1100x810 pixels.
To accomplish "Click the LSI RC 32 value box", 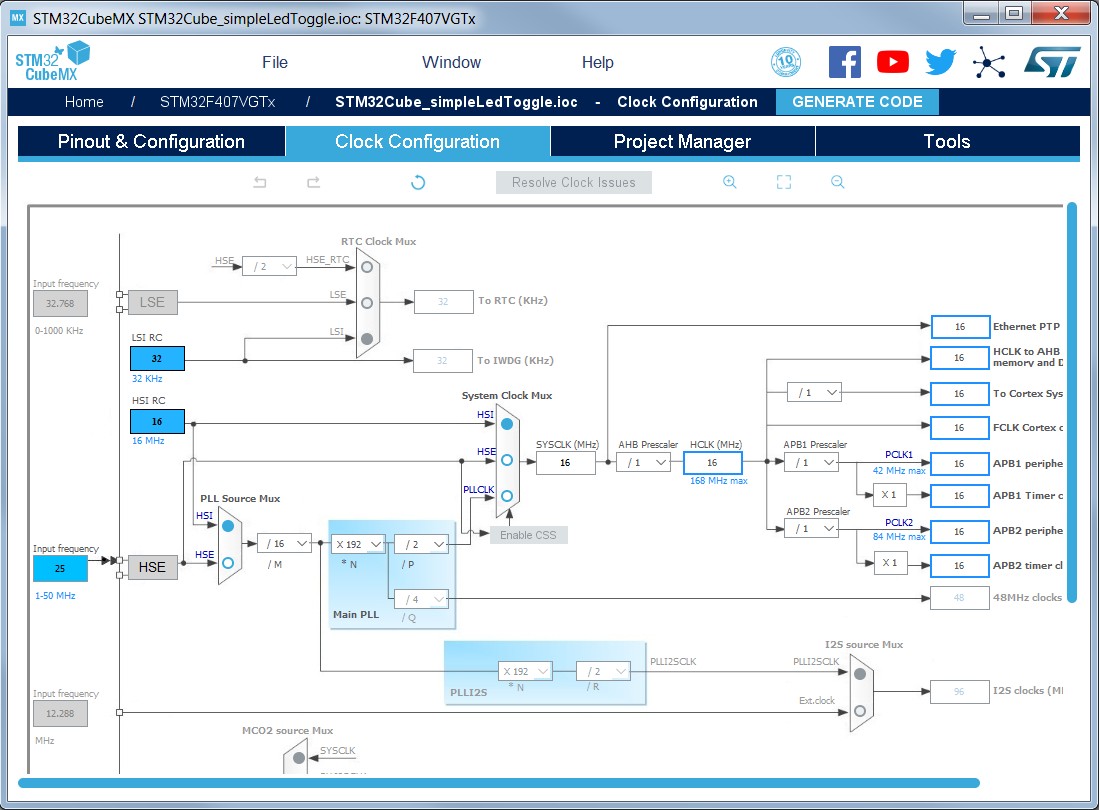I will pyautogui.click(x=157, y=358).
